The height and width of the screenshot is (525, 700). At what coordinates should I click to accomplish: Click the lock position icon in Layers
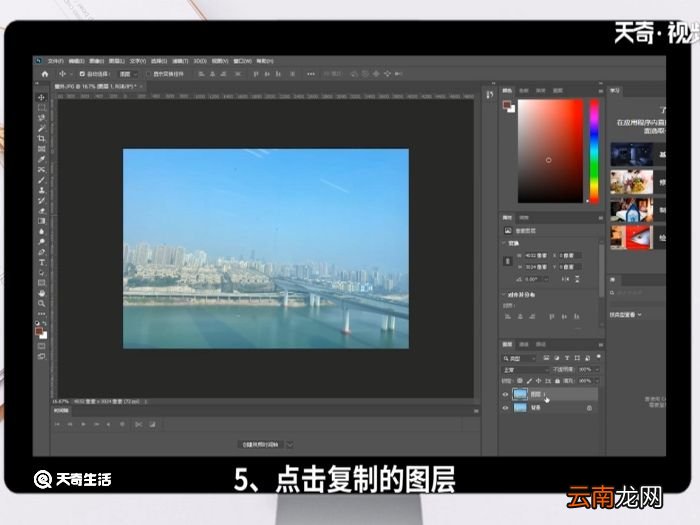coord(538,381)
